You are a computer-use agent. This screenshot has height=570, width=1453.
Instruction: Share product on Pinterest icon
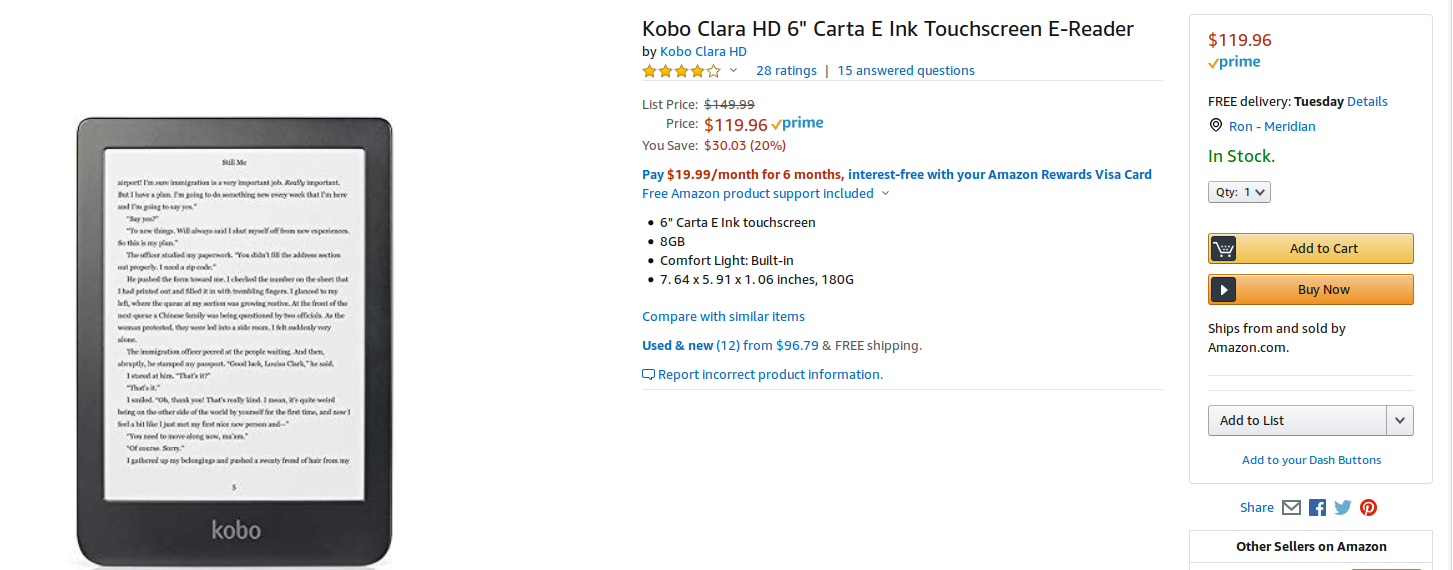(1368, 507)
